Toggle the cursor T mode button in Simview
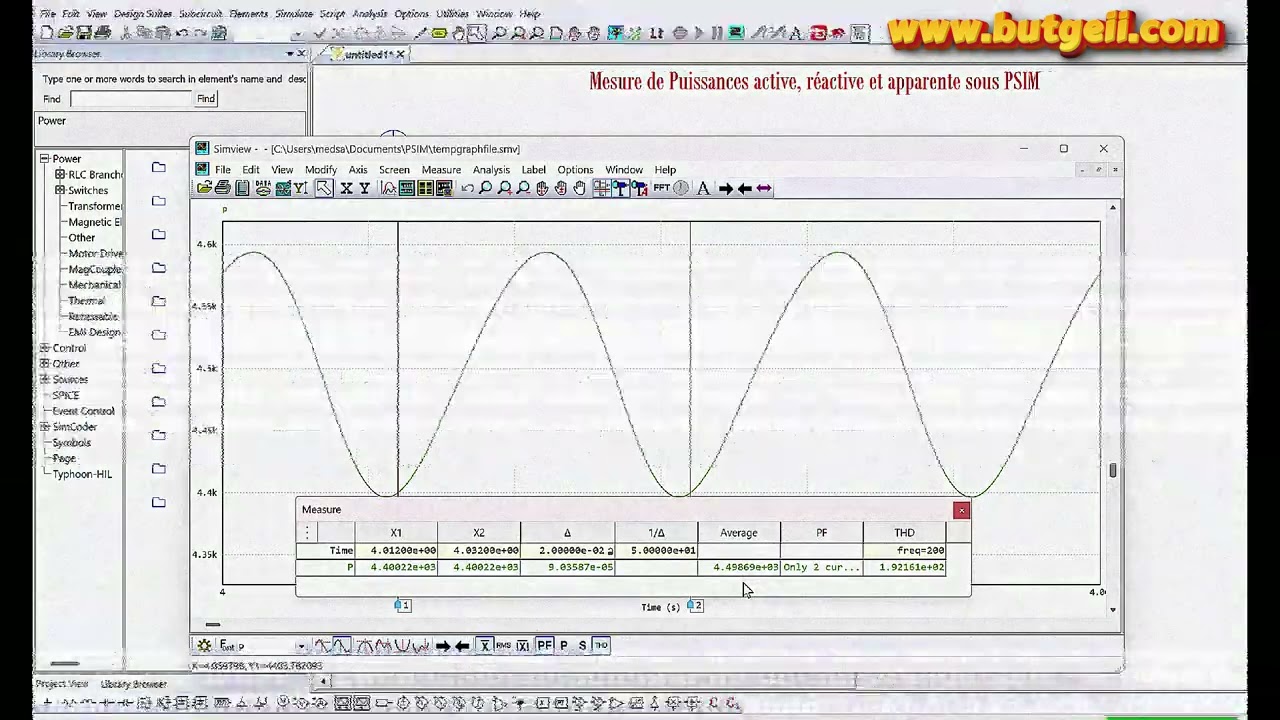The image size is (1280, 720). tap(621, 188)
